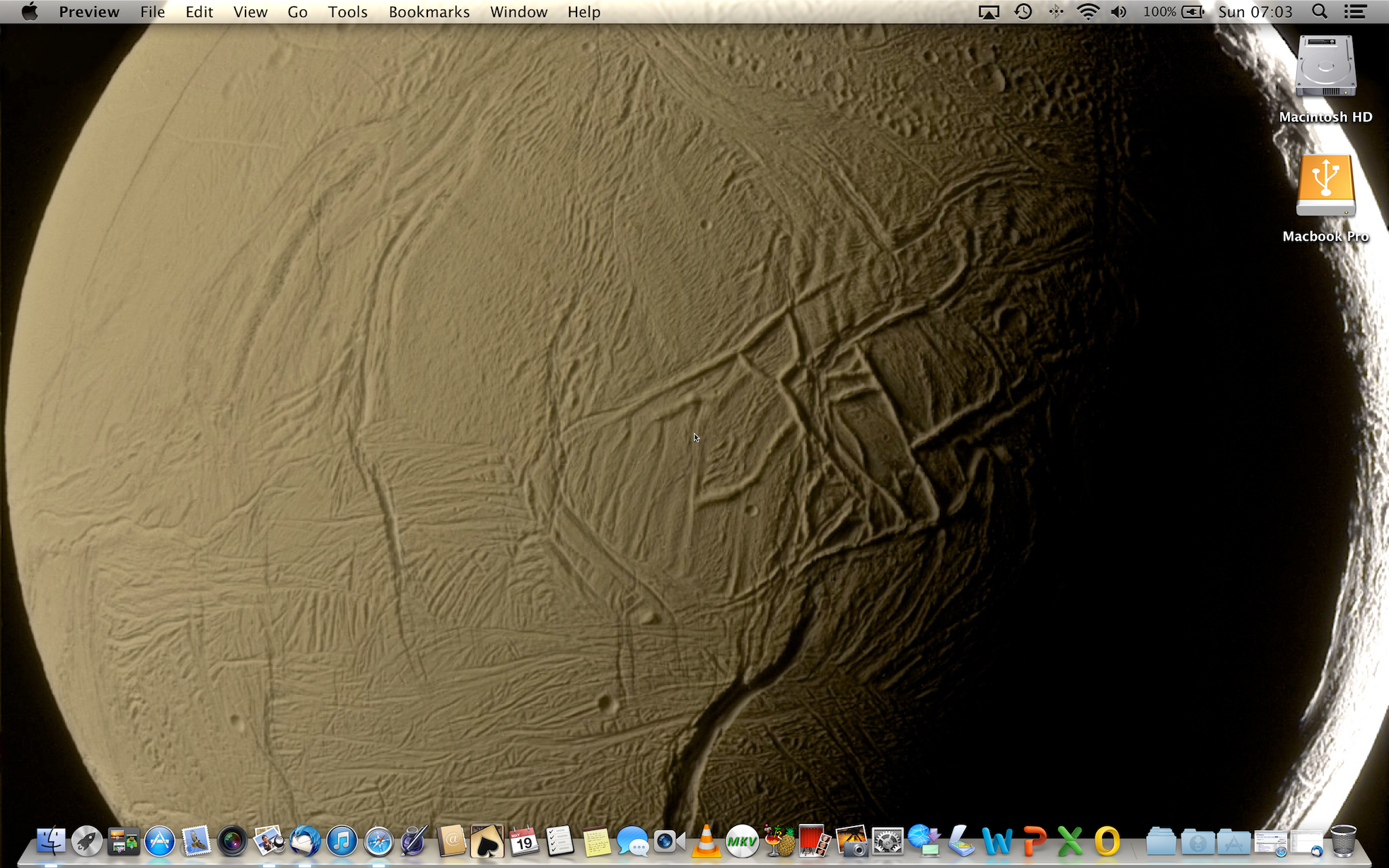Launch the Solitaire spade card icon
The width and height of the screenshot is (1389, 868).
pyautogui.click(x=488, y=842)
